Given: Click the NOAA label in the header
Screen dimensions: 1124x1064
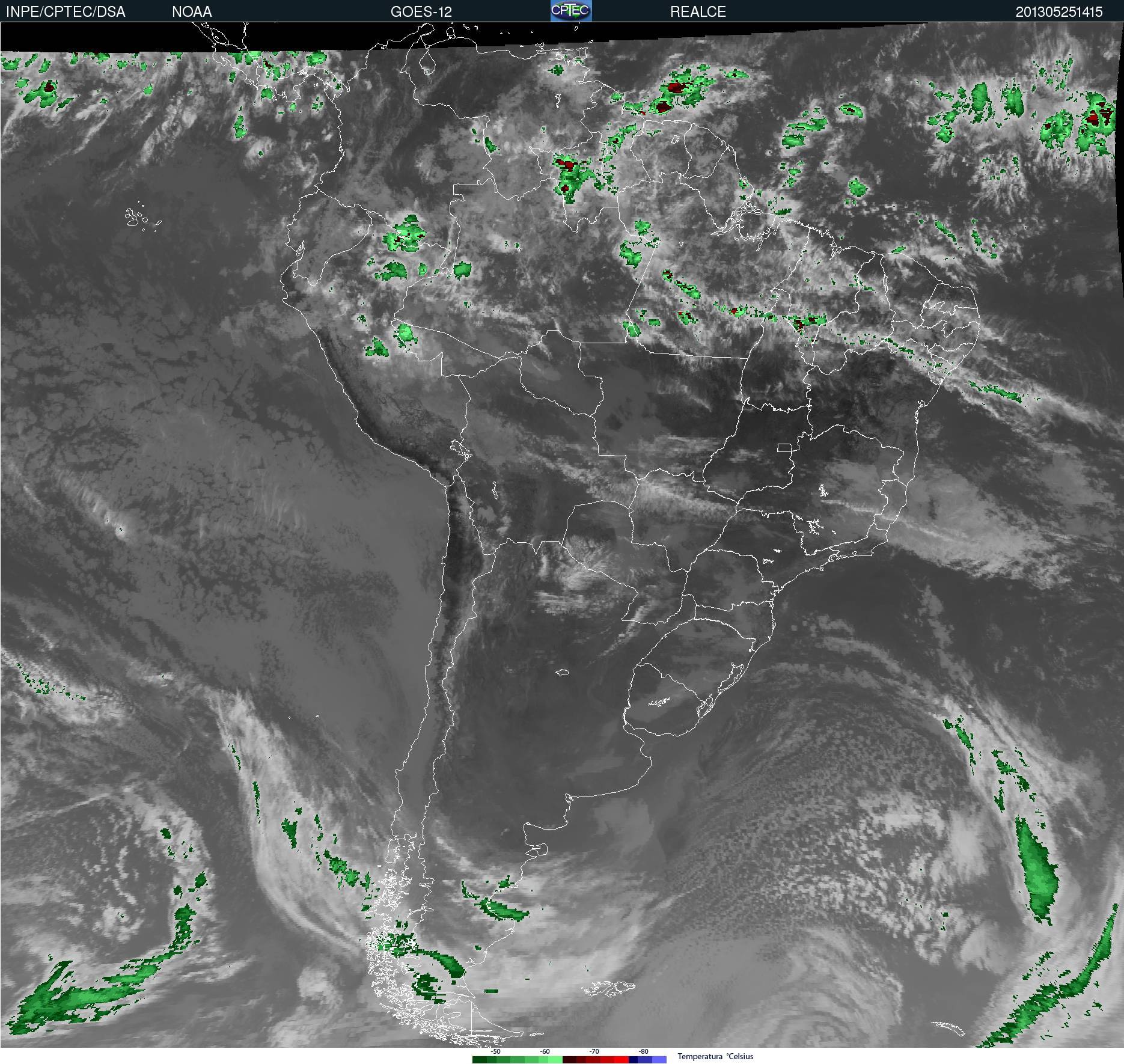Looking at the screenshot, I should (192, 11).
